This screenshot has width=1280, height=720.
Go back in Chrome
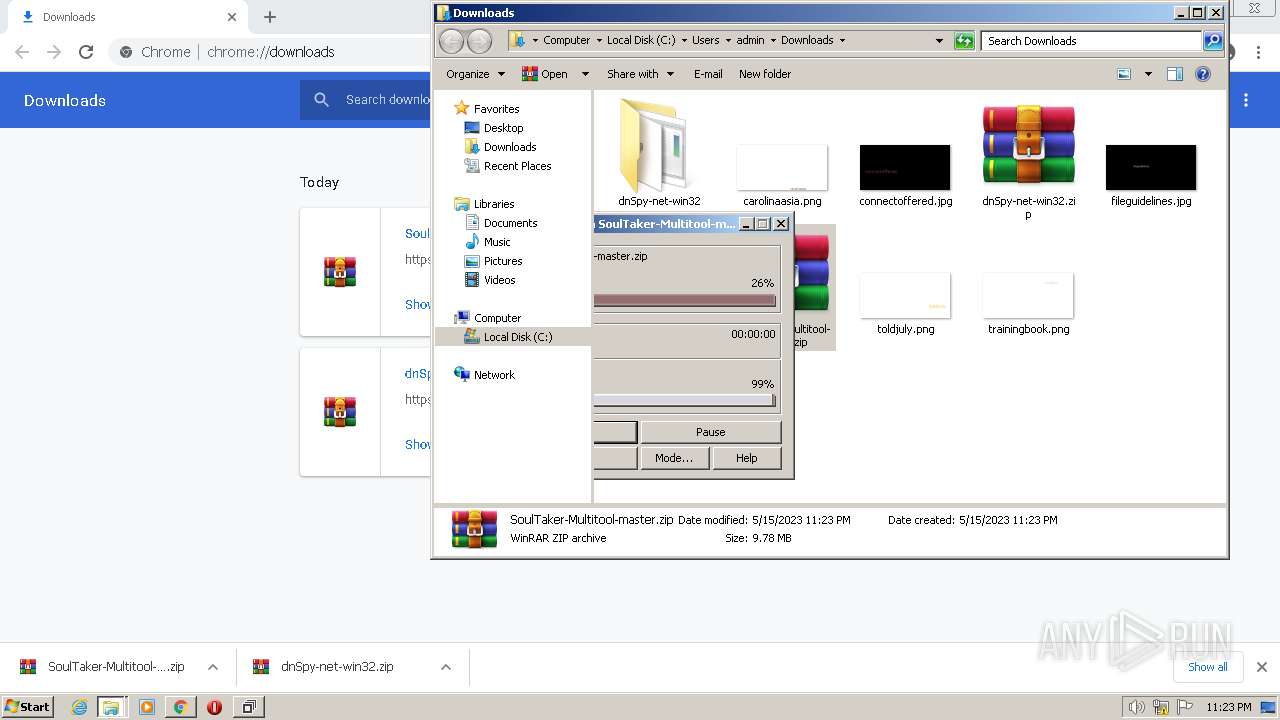pos(22,52)
